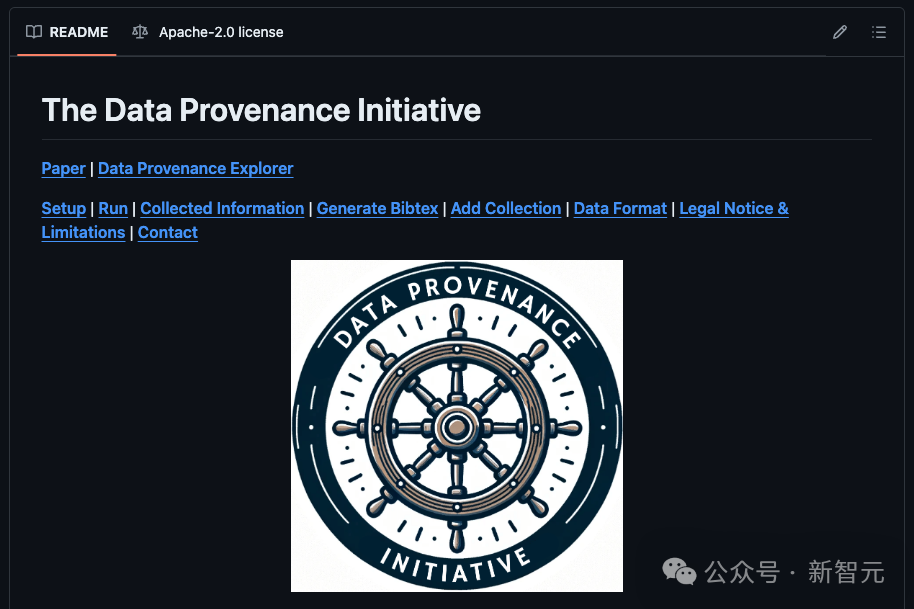
Task: Switch to the README tab
Action: 67,32
